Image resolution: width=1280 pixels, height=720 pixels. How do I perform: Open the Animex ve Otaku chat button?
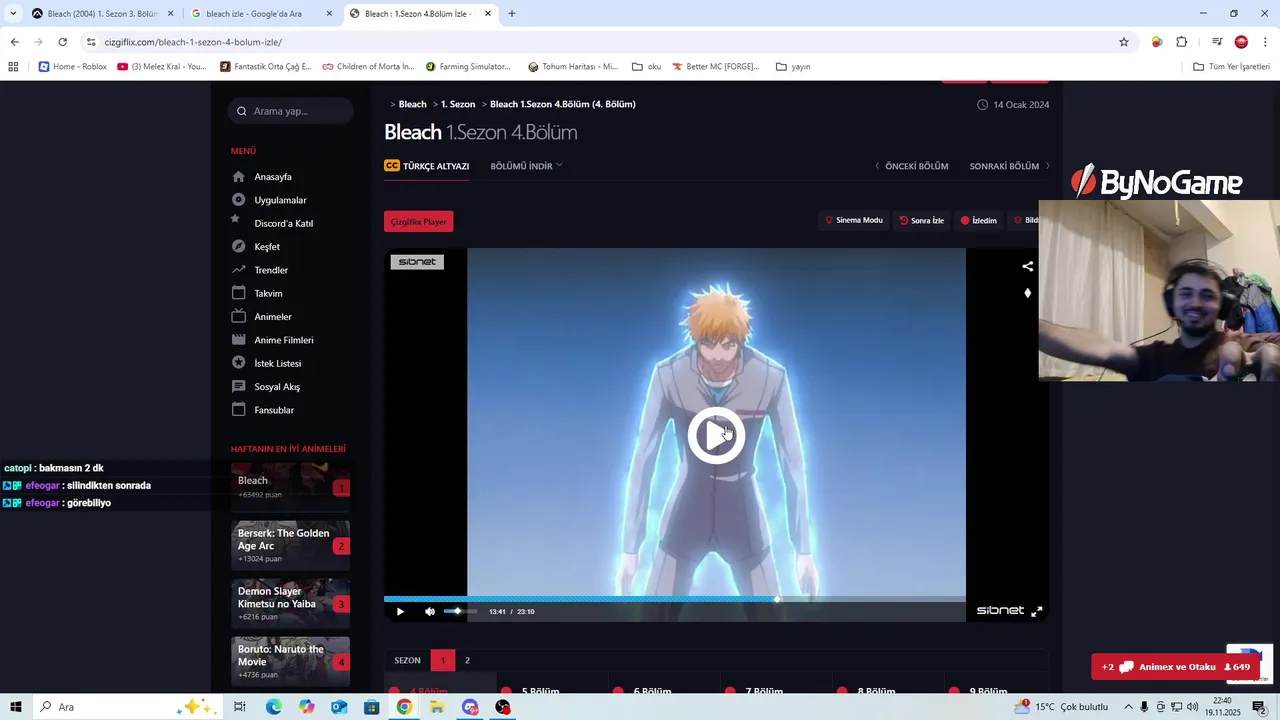point(1176,667)
